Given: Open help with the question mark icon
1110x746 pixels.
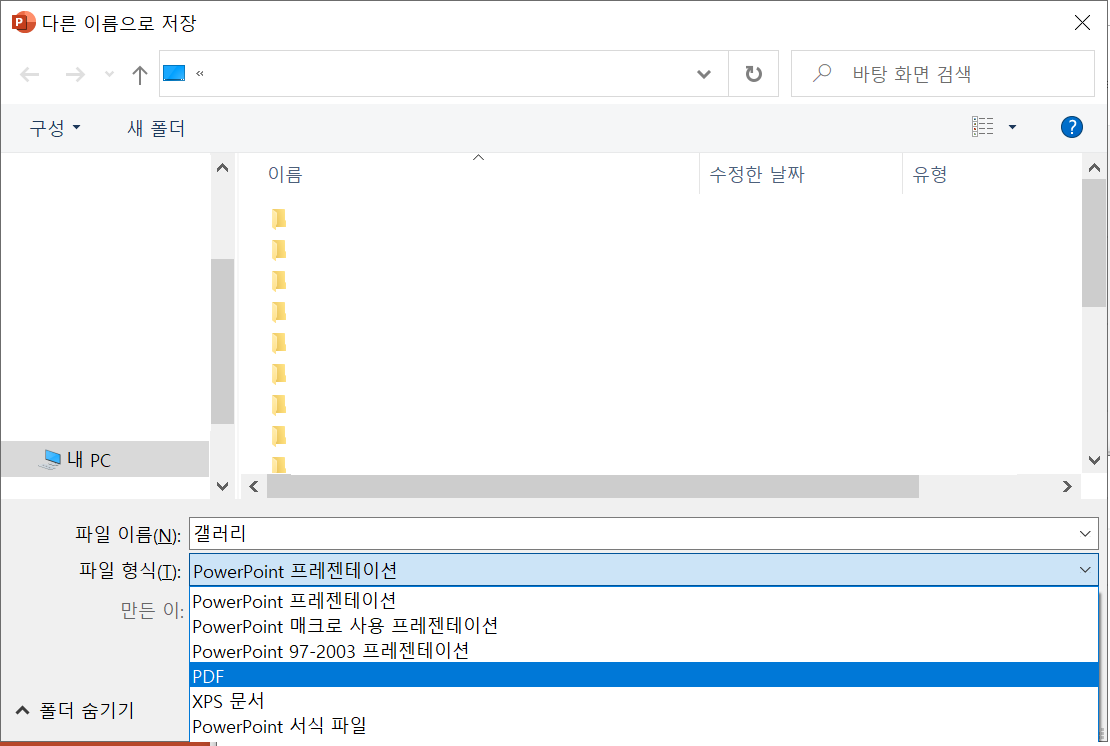Looking at the screenshot, I should [x=1072, y=127].
